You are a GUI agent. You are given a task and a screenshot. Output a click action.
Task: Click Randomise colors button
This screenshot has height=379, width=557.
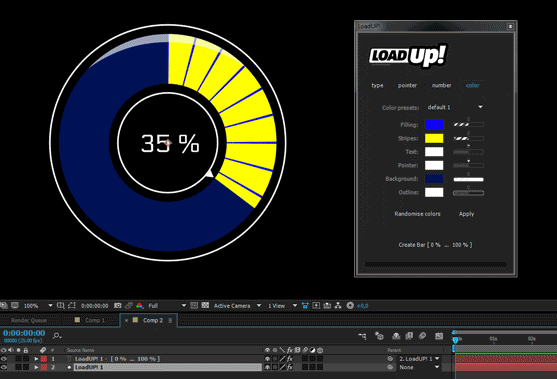417,214
